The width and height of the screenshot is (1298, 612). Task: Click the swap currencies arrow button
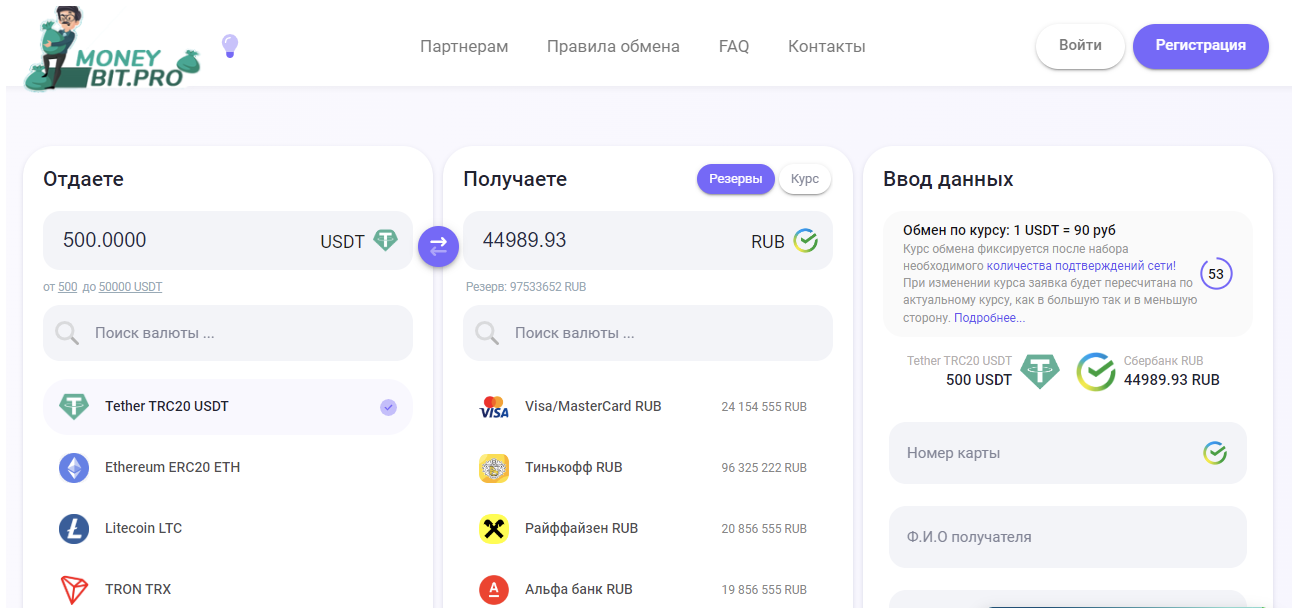click(438, 247)
